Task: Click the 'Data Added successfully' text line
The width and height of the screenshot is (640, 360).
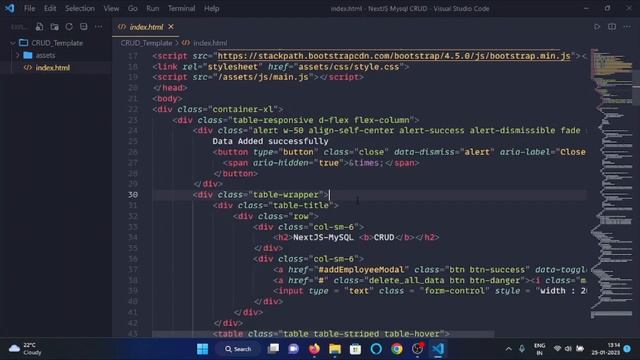Action: [270, 141]
